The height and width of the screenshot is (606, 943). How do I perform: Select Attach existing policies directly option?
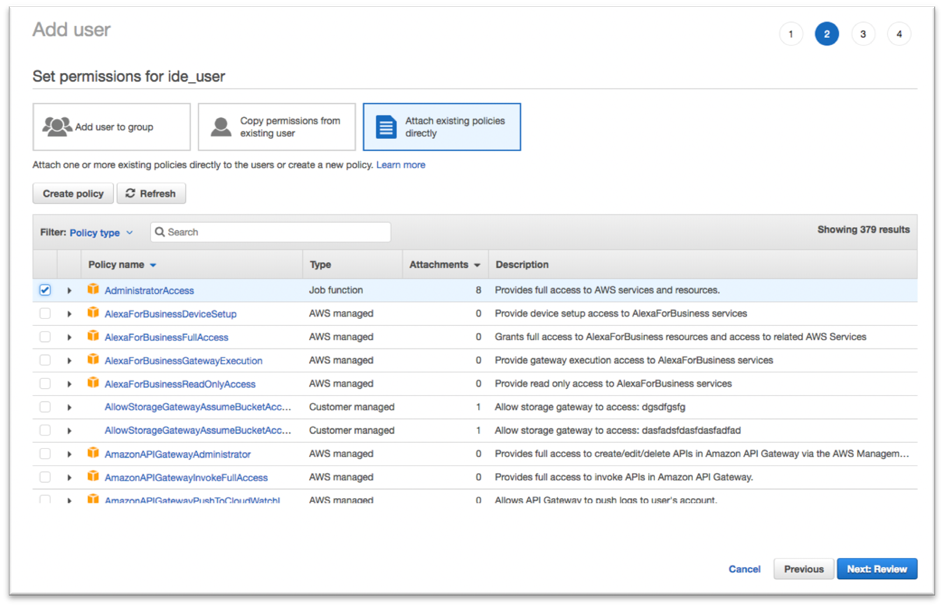442,127
